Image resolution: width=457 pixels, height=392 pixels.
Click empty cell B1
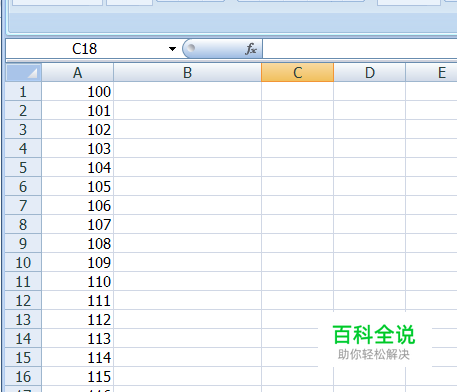tap(187, 91)
